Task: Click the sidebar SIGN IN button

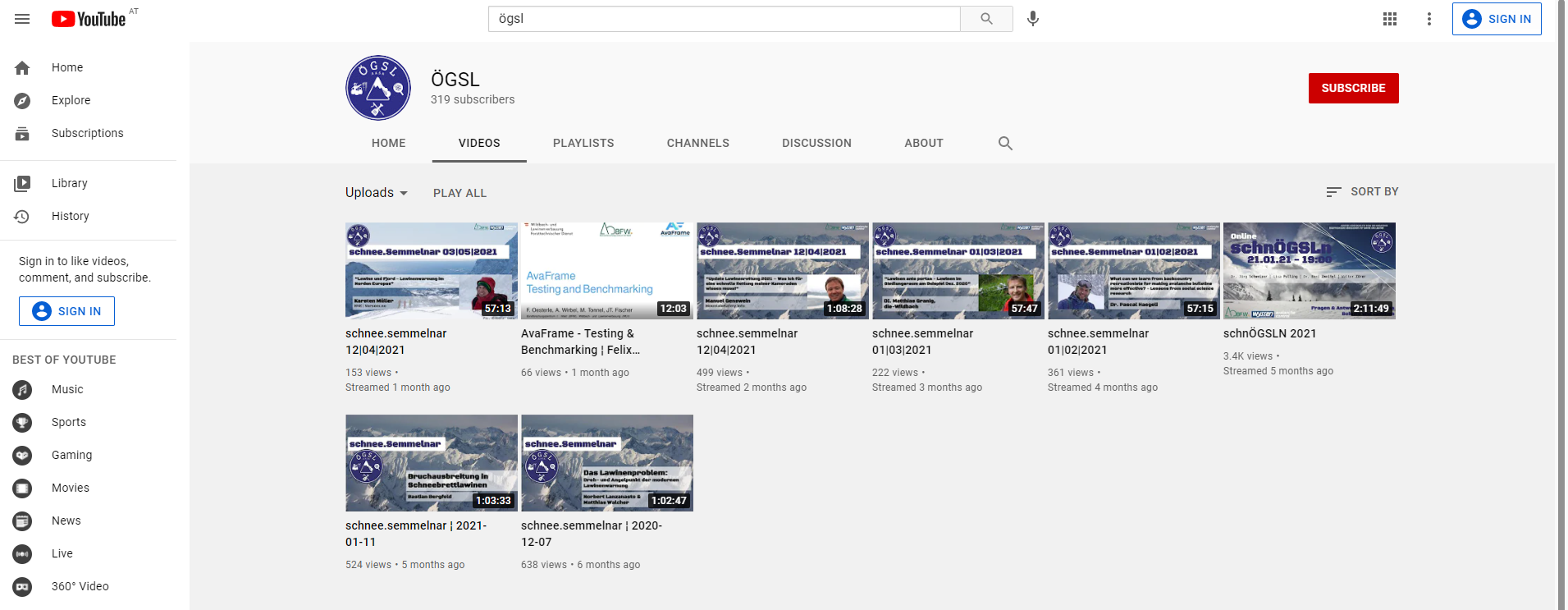Action: point(66,311)
